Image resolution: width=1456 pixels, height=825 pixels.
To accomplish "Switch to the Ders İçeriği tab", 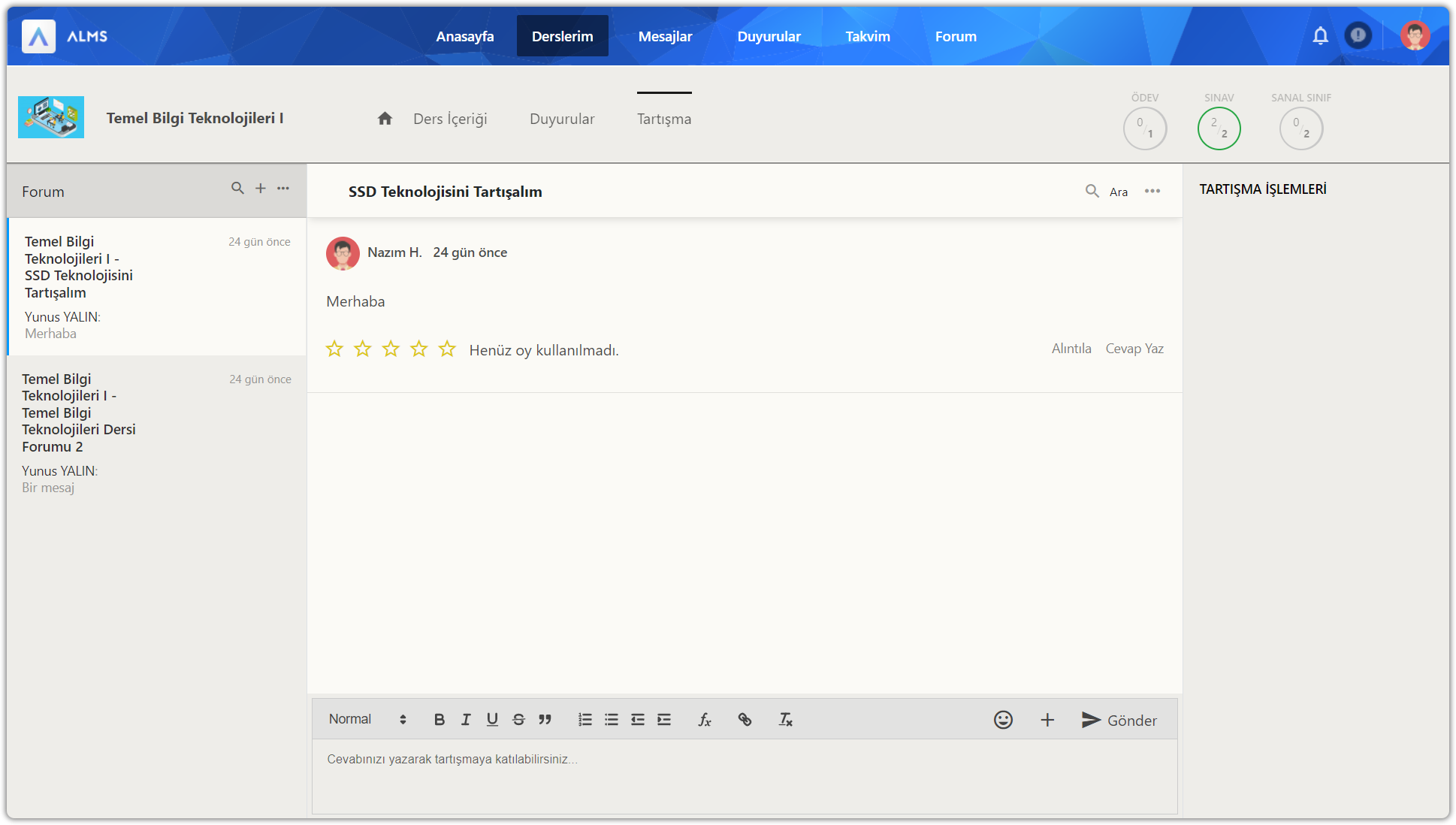I will 450,119.
